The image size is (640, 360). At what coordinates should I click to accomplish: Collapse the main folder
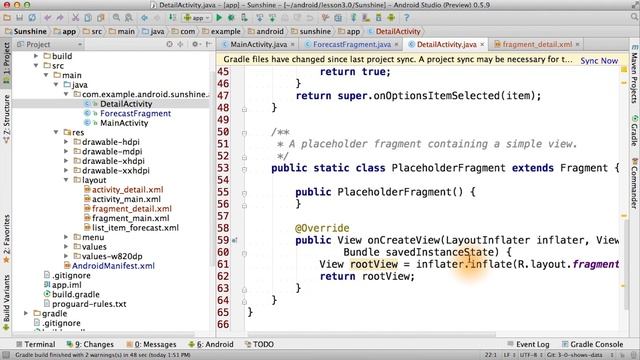46,75
